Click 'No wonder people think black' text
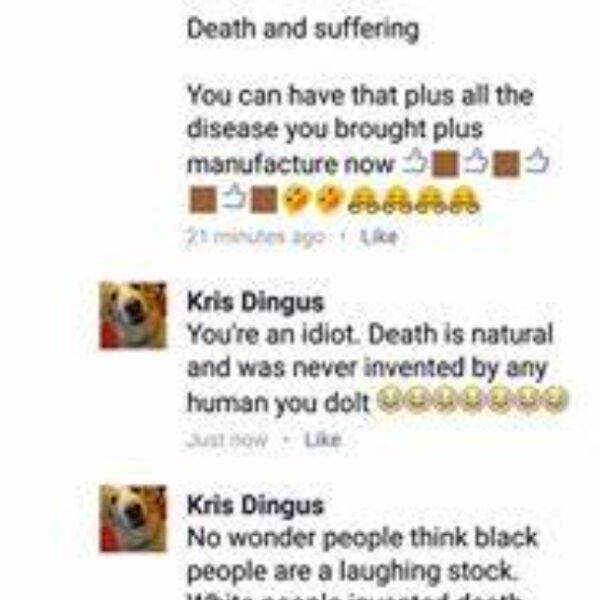The width and height of the screenshot is (600, 600). tap(362, 538)
